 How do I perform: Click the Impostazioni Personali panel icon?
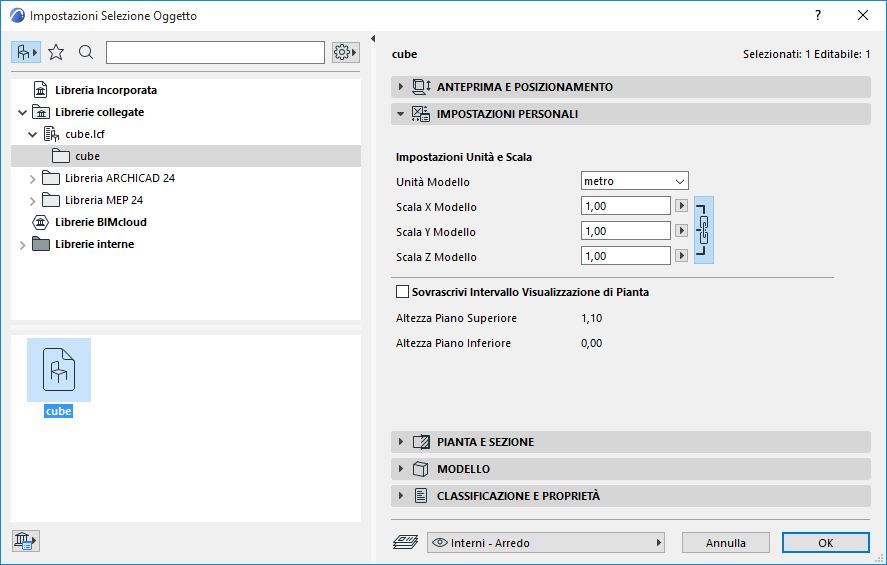[421, 114]
